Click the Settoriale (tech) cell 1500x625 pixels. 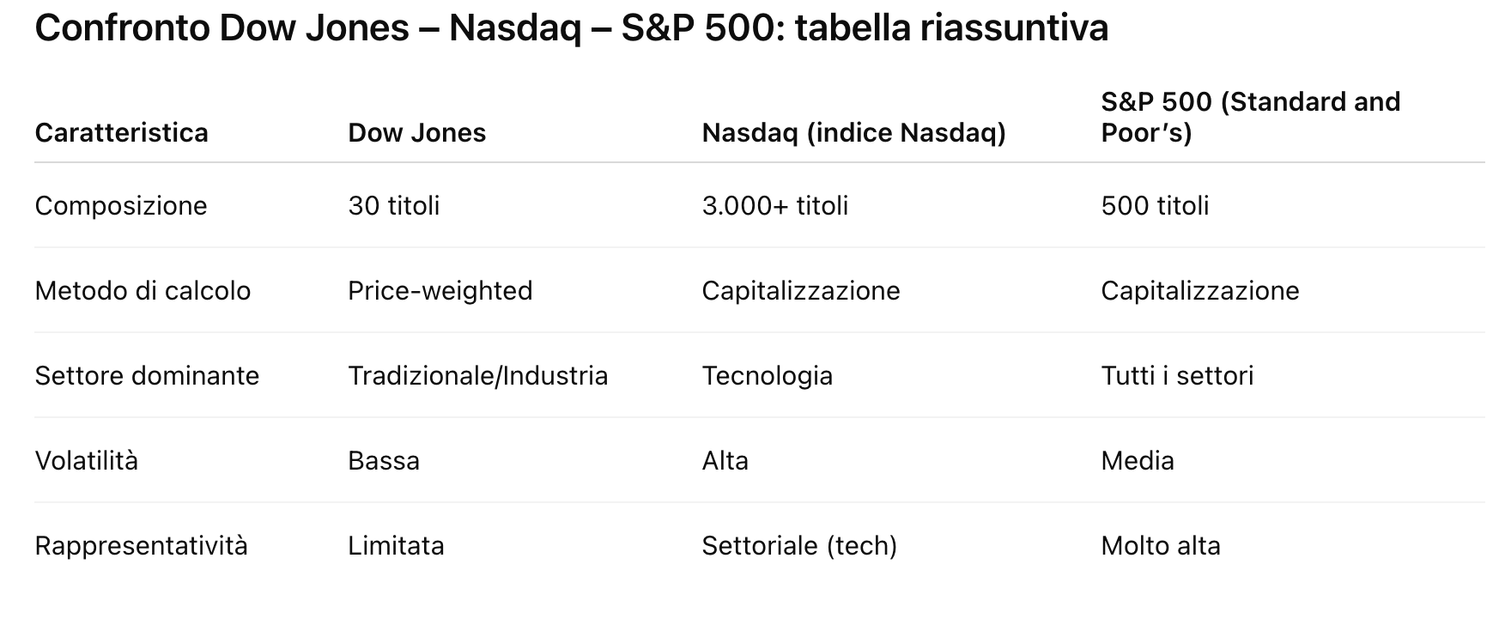tap(799, 546)
